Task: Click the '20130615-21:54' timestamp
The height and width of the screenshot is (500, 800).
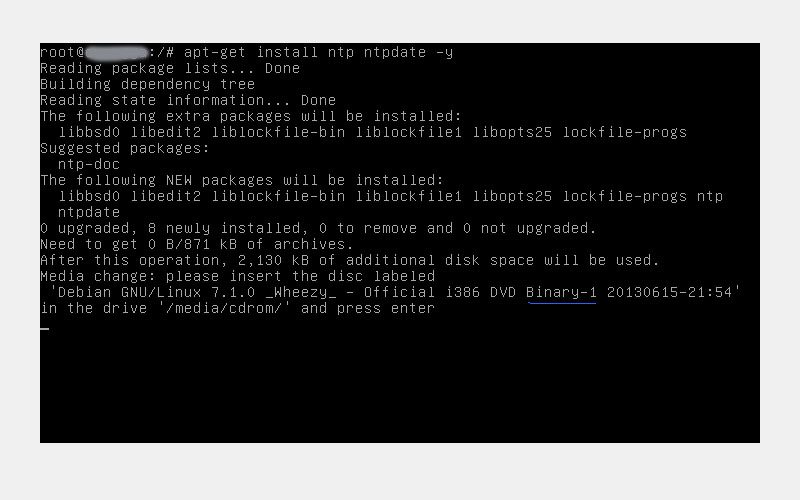Action: (x=669, y=292)
